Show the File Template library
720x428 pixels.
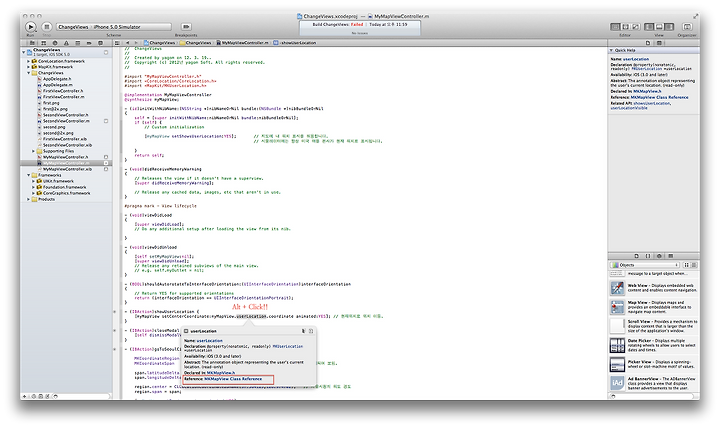coord(636,256)
